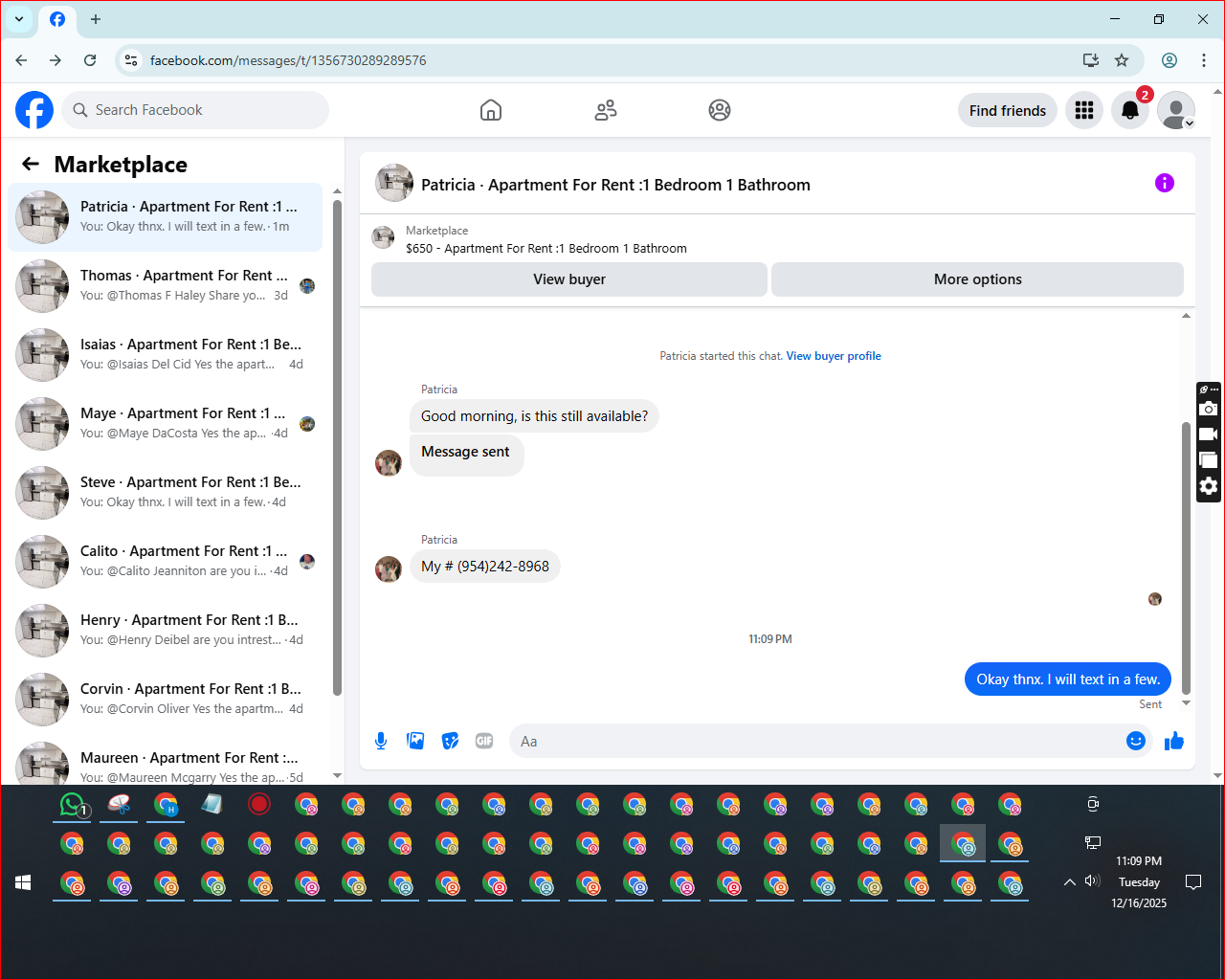This screenshot has height=980, width=1225.
Task: Open conversation information purple icon
Action: click(x=1165, y=183)
